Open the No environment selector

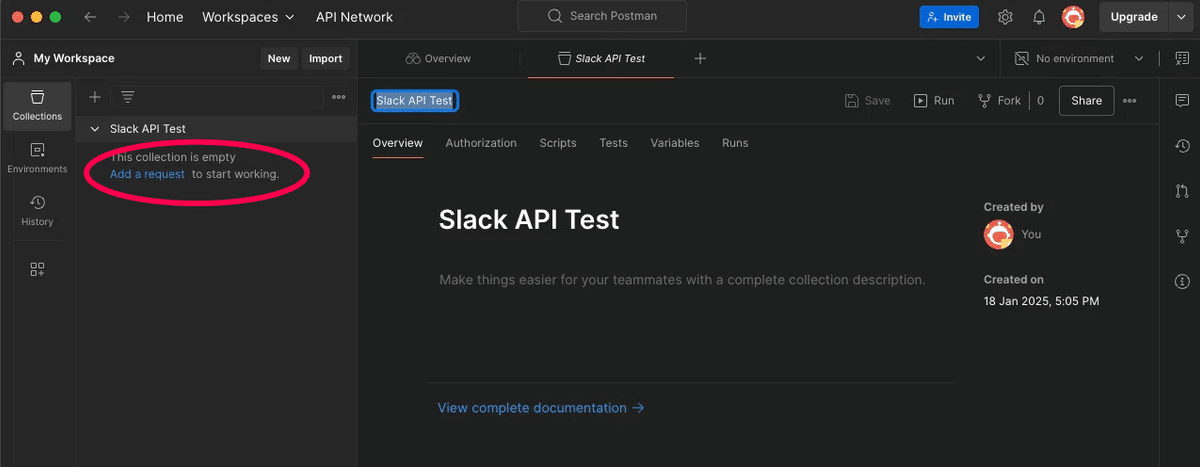1079,59
